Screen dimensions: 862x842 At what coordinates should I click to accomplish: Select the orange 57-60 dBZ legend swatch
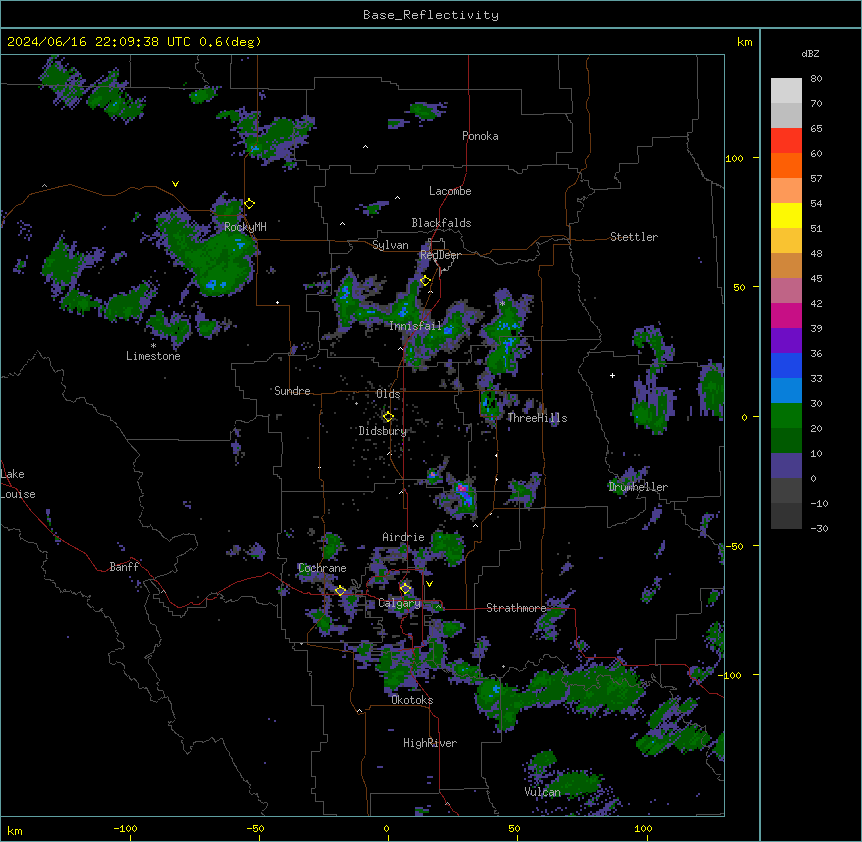[x=786, y=166]
